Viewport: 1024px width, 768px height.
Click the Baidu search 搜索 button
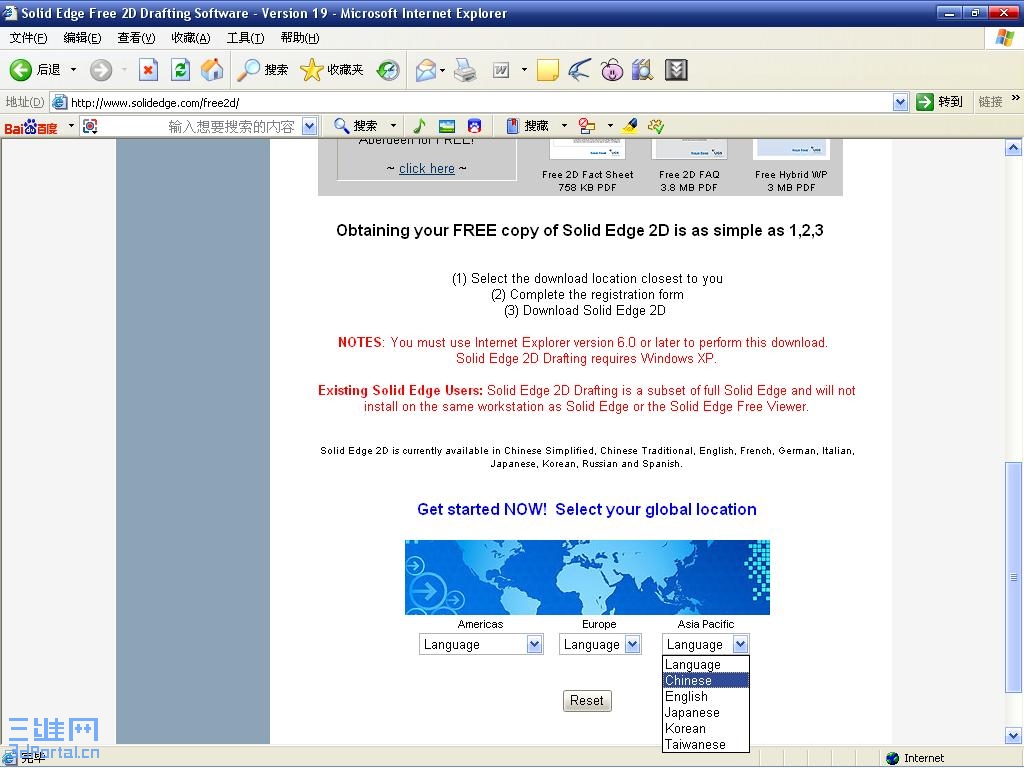tap(356, 126)
